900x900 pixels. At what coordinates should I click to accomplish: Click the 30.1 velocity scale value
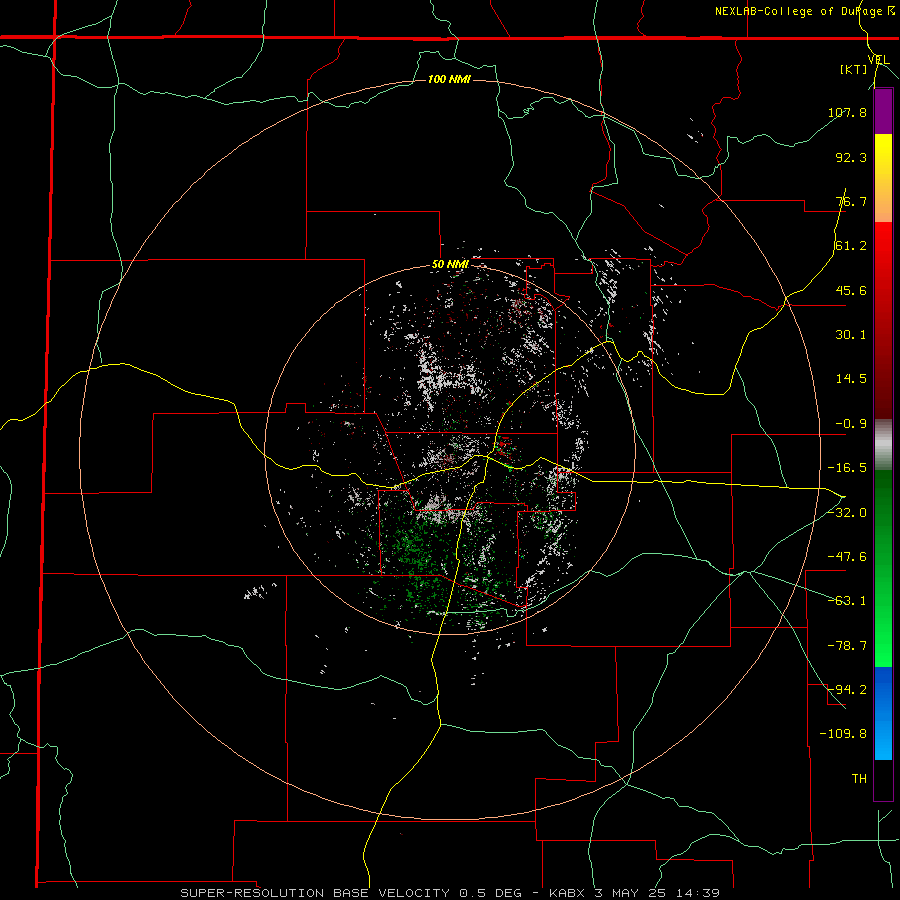click(851, 335)
